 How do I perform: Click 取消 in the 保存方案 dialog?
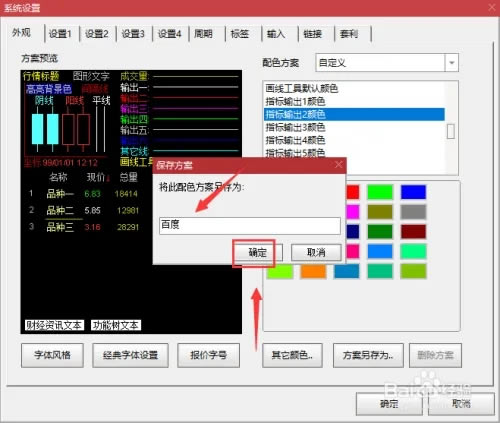tap(316, 252)
